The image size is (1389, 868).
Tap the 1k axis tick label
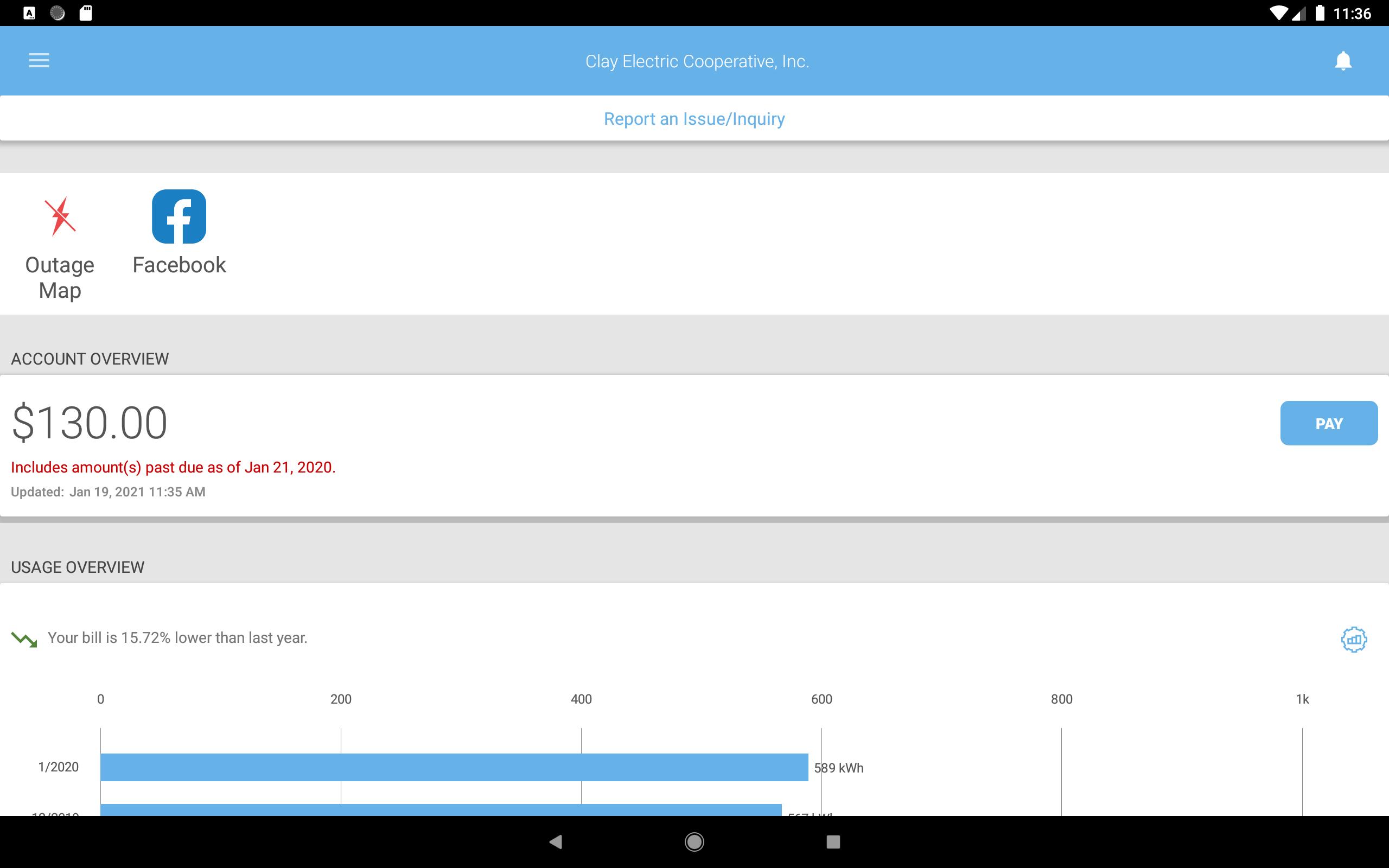(x=1302, y=699)
